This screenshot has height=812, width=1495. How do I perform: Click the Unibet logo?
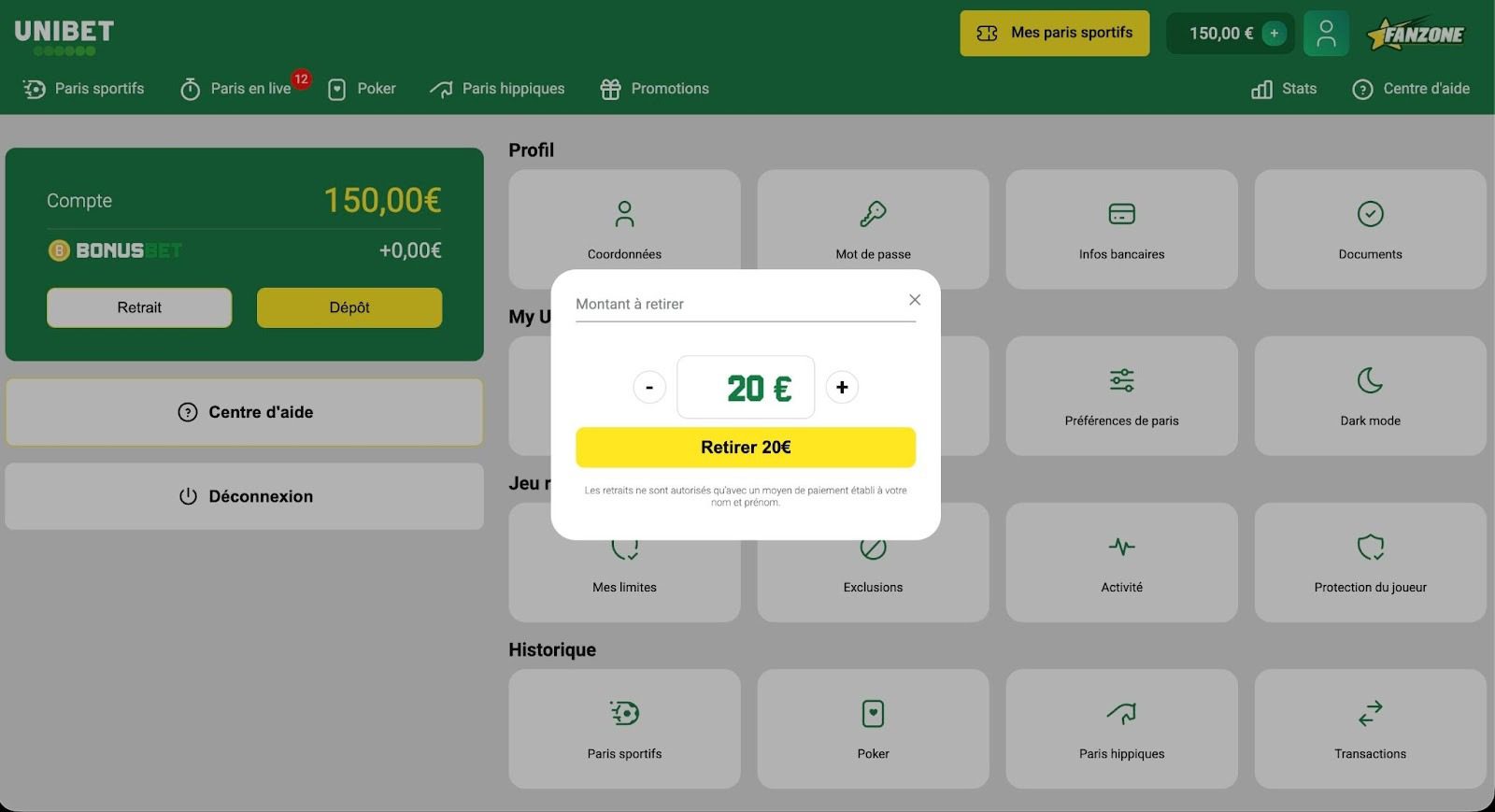(x=64, y=36)
